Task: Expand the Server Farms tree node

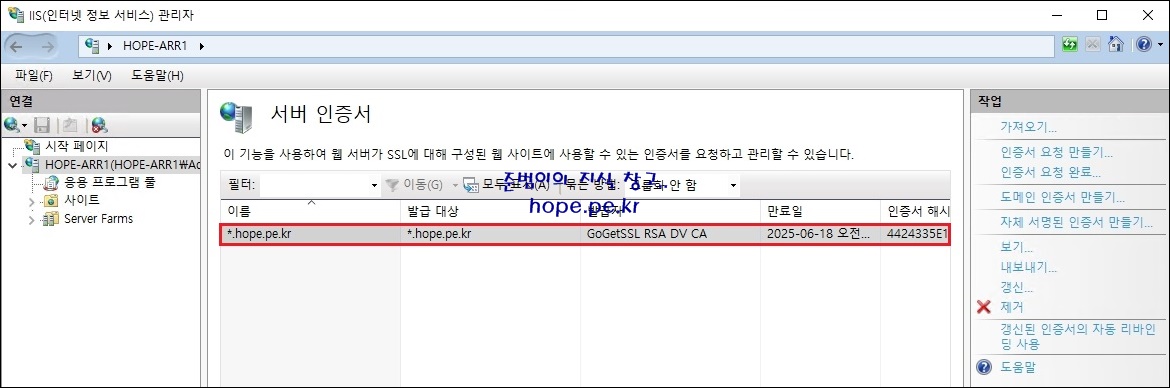Action: [31, 219]
